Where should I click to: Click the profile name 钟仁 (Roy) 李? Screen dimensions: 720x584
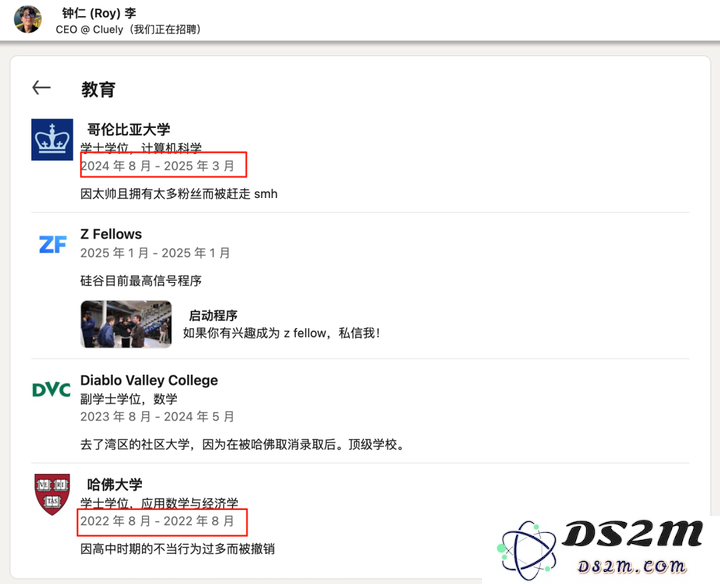point(99,13)
